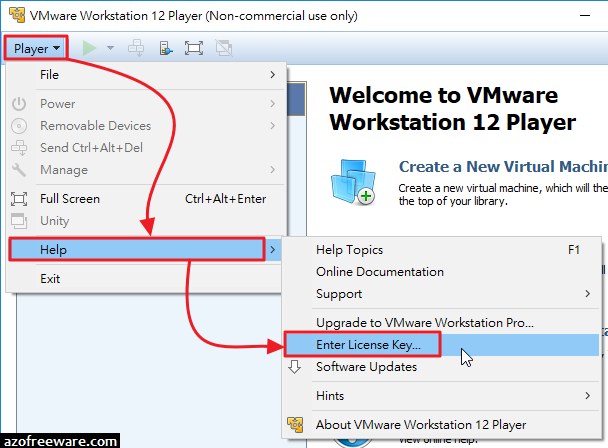The width and height of the screenshot is (608, 448).
Task: Select Unity in the Player menu
Action: [147, 221]
